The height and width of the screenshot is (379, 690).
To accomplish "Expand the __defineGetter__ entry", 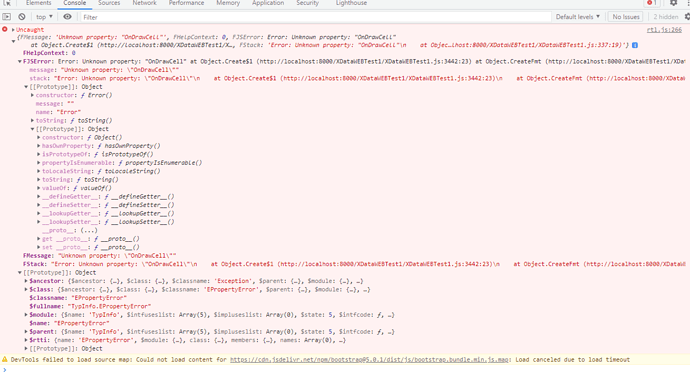I will 39,196.
